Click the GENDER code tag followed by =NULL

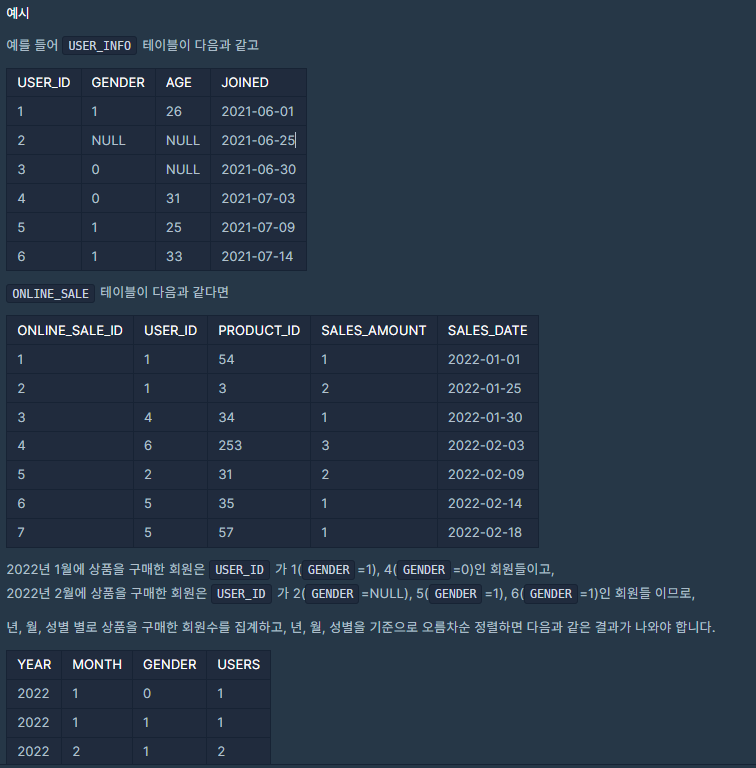pos(332,594)
